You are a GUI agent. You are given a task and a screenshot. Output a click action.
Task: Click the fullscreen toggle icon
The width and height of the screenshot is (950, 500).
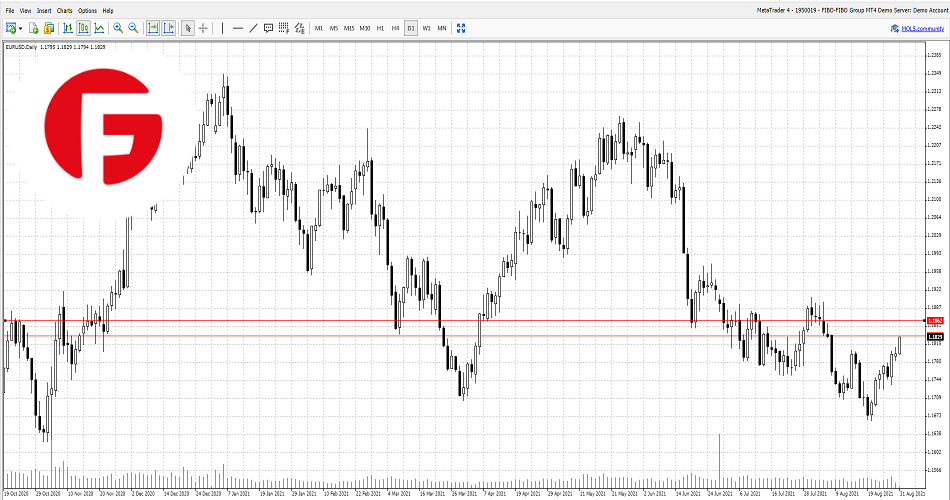(461, 28)
